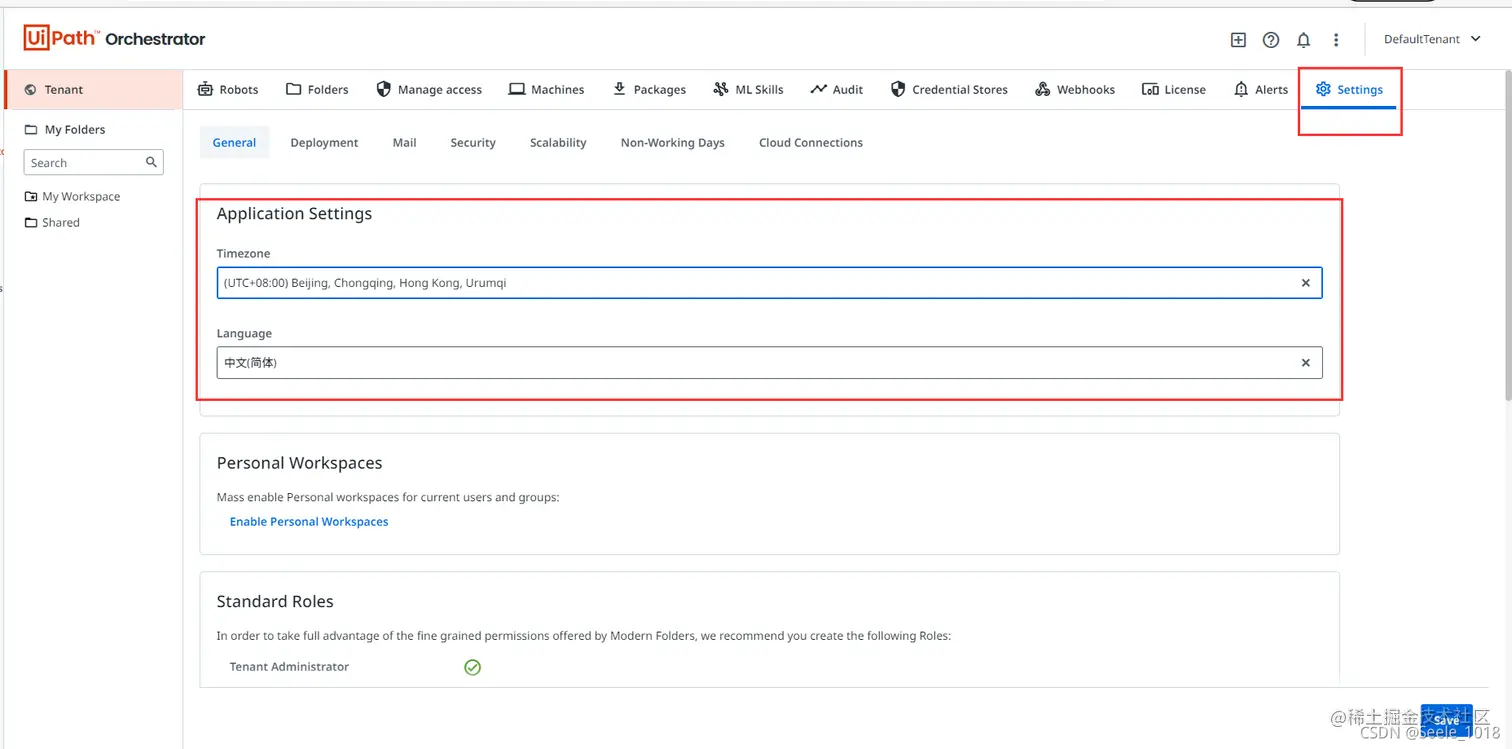Select the General settings sub-tab
This screenshot has height=749, width=1512.
tap(234, 143)
